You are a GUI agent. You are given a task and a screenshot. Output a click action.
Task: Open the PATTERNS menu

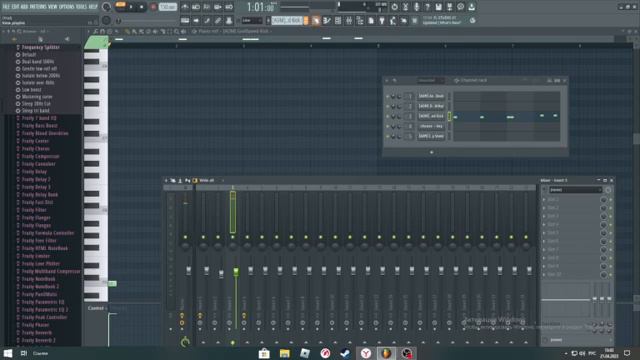pyautogui.click(x=38, y=7)
